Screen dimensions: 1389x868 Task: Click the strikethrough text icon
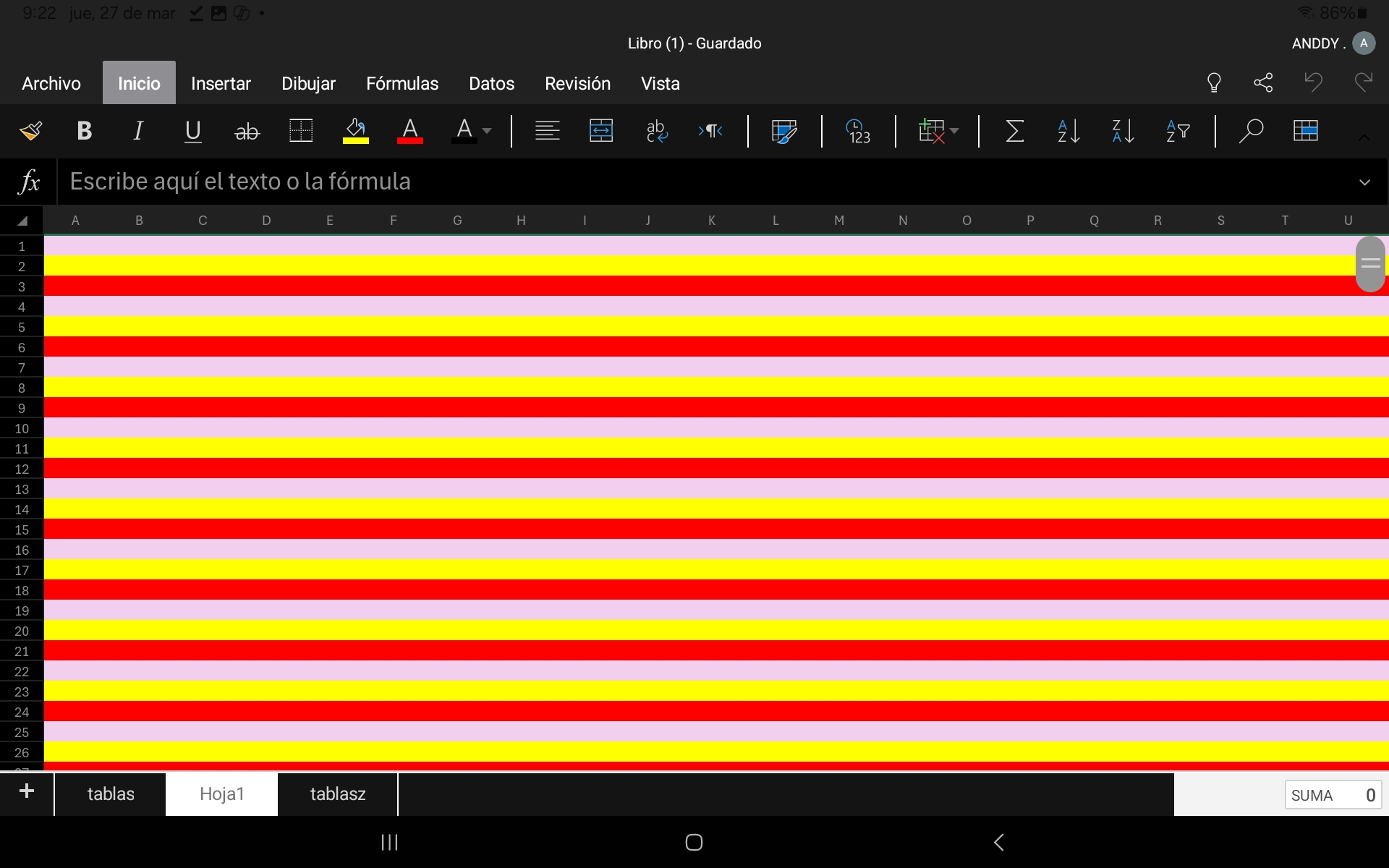point(247,131)
